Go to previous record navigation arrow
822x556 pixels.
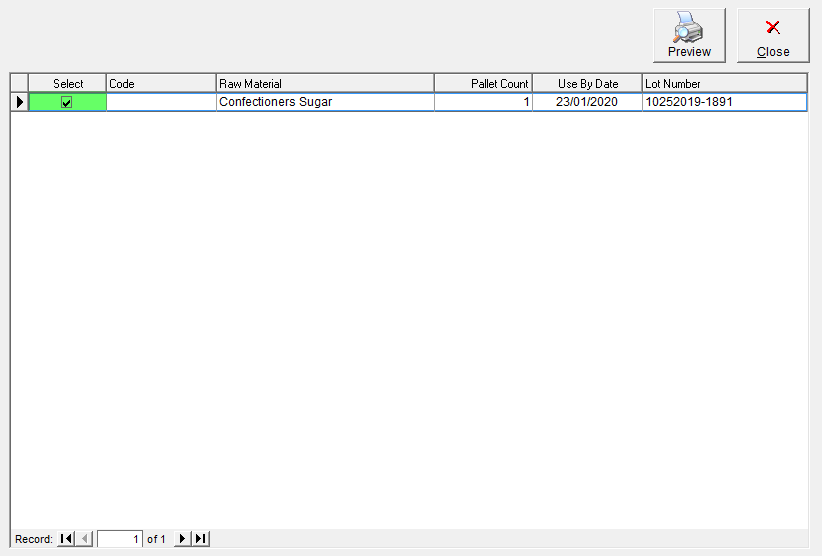[x=84, y=539]
